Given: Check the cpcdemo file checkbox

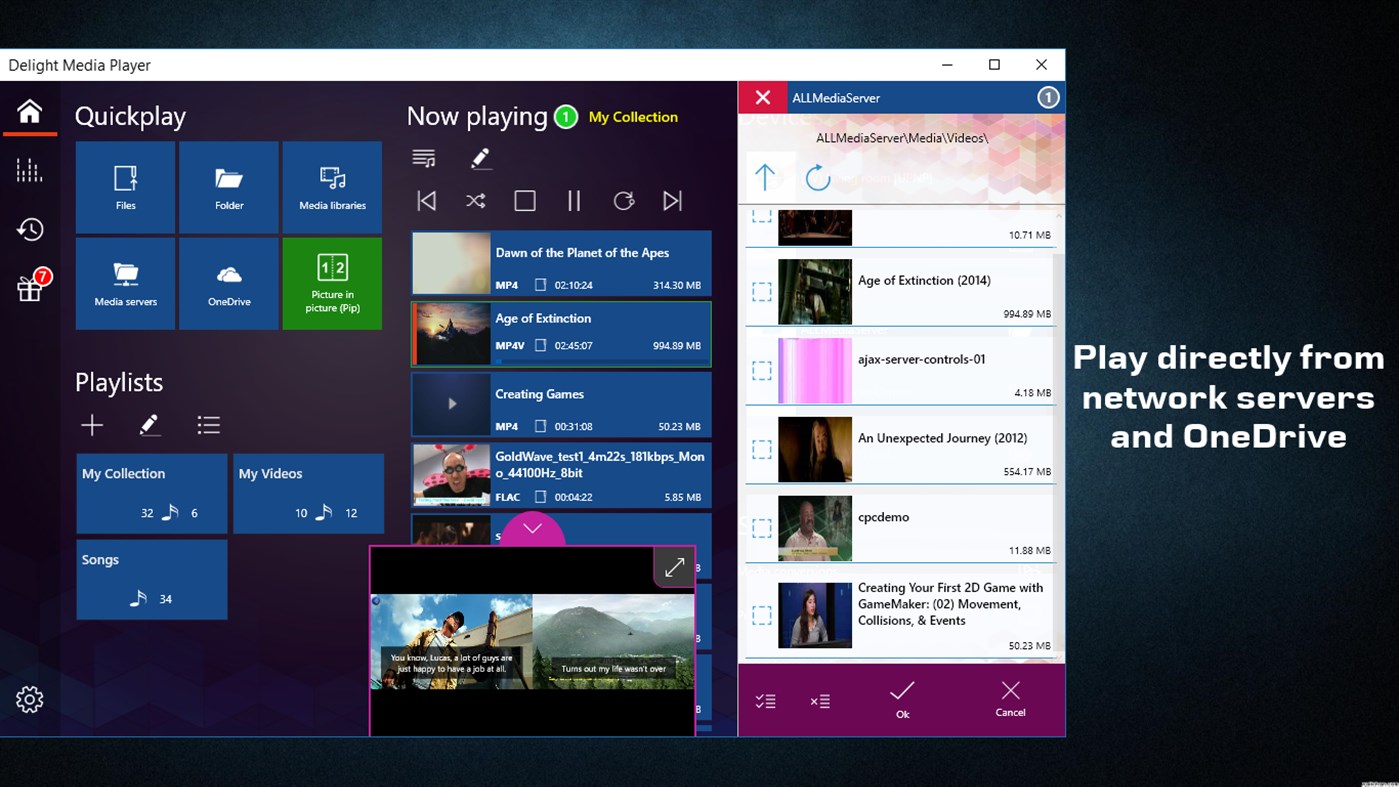Looking at the screenshot, I should coord(763,528).
